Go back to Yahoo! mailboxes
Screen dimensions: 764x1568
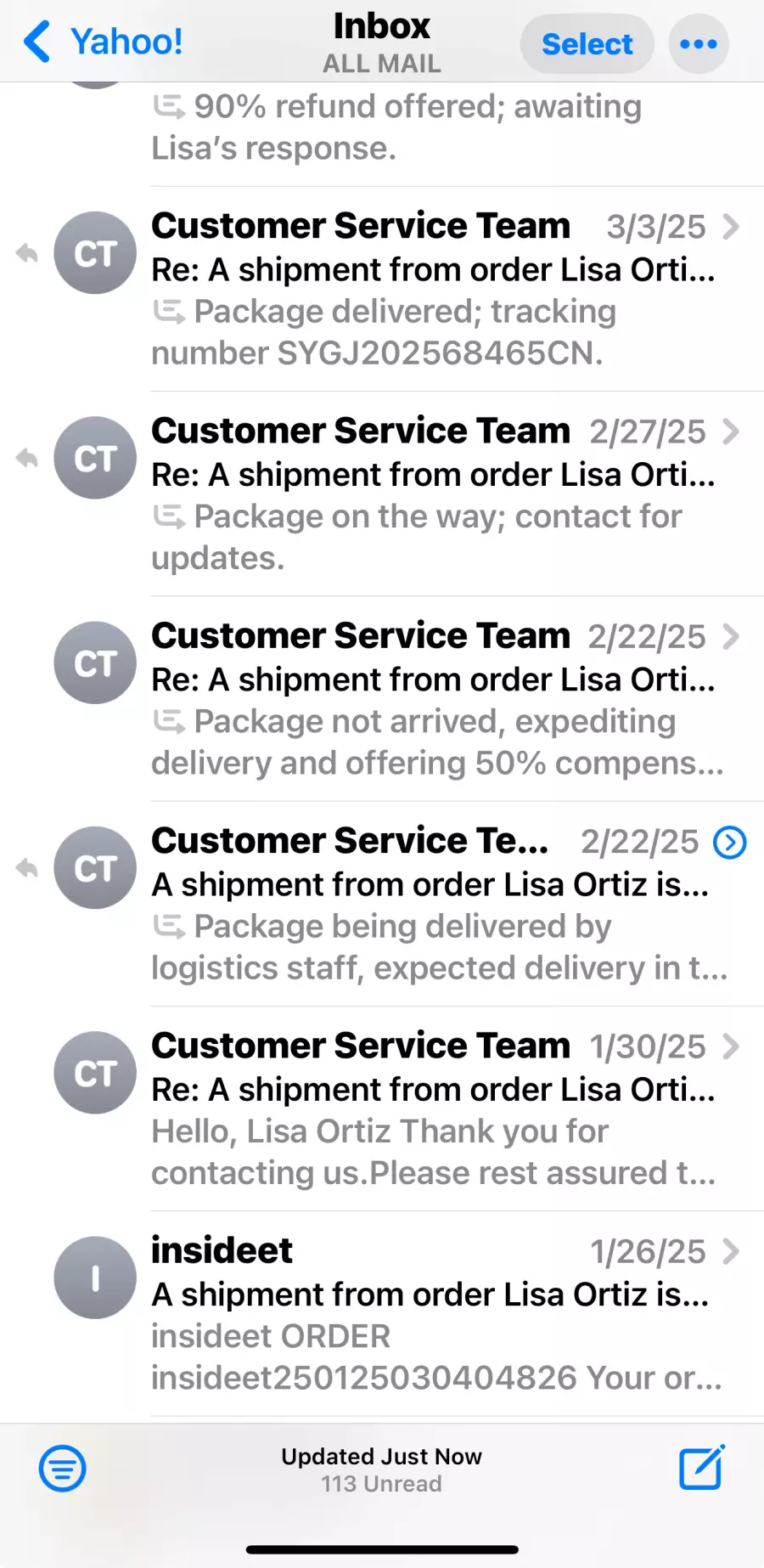(x=104, y=42)
